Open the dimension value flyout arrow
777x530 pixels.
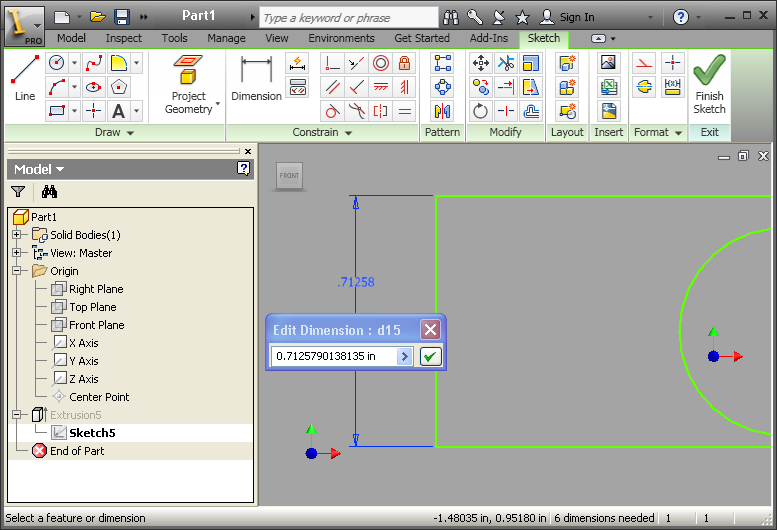[x=404, y=356]
